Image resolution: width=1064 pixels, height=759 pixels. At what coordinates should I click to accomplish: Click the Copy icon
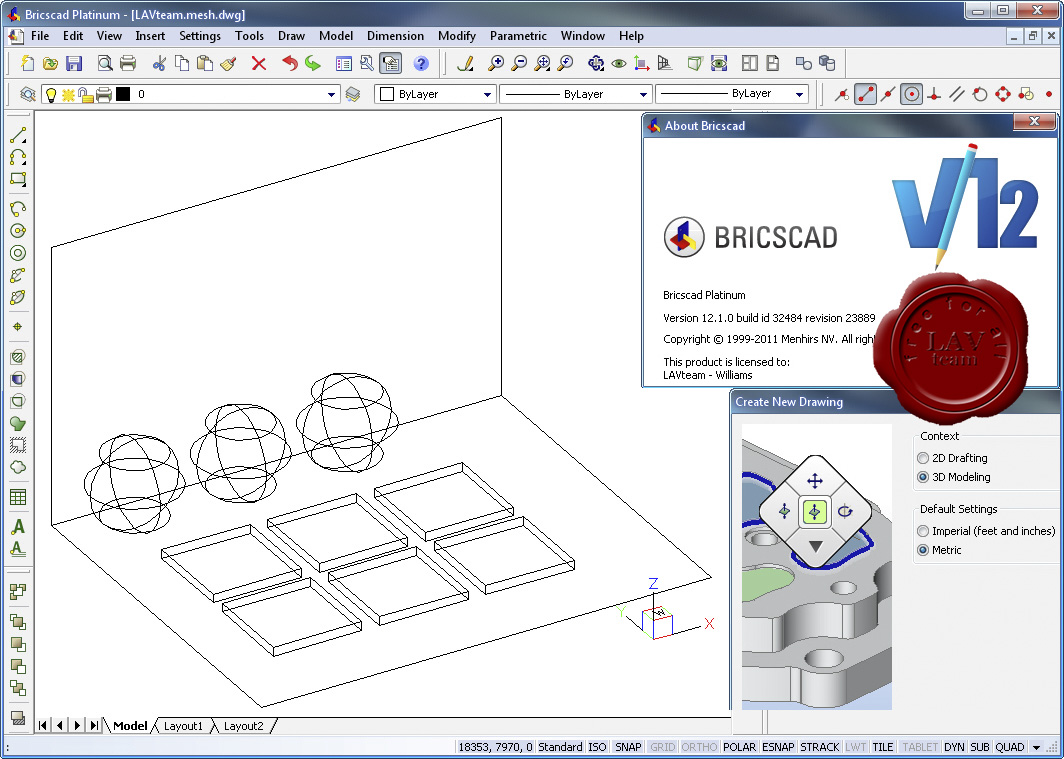tap(182, 63)
